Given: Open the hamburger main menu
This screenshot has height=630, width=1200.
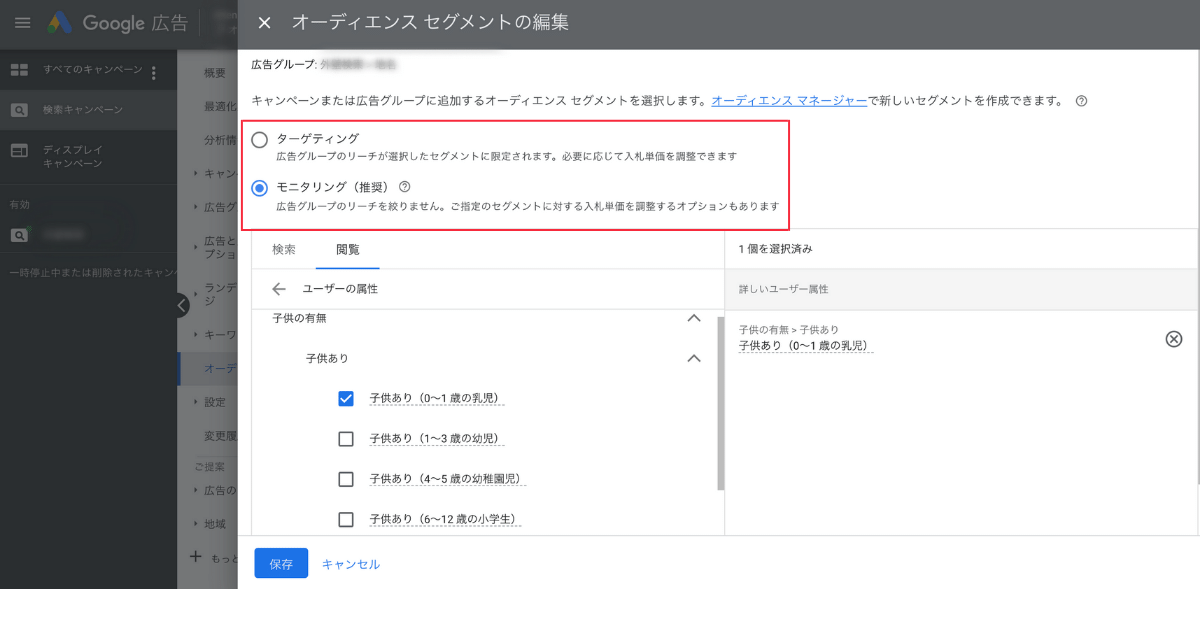Looking at the screenshot, I should click(x=22, y=23).
